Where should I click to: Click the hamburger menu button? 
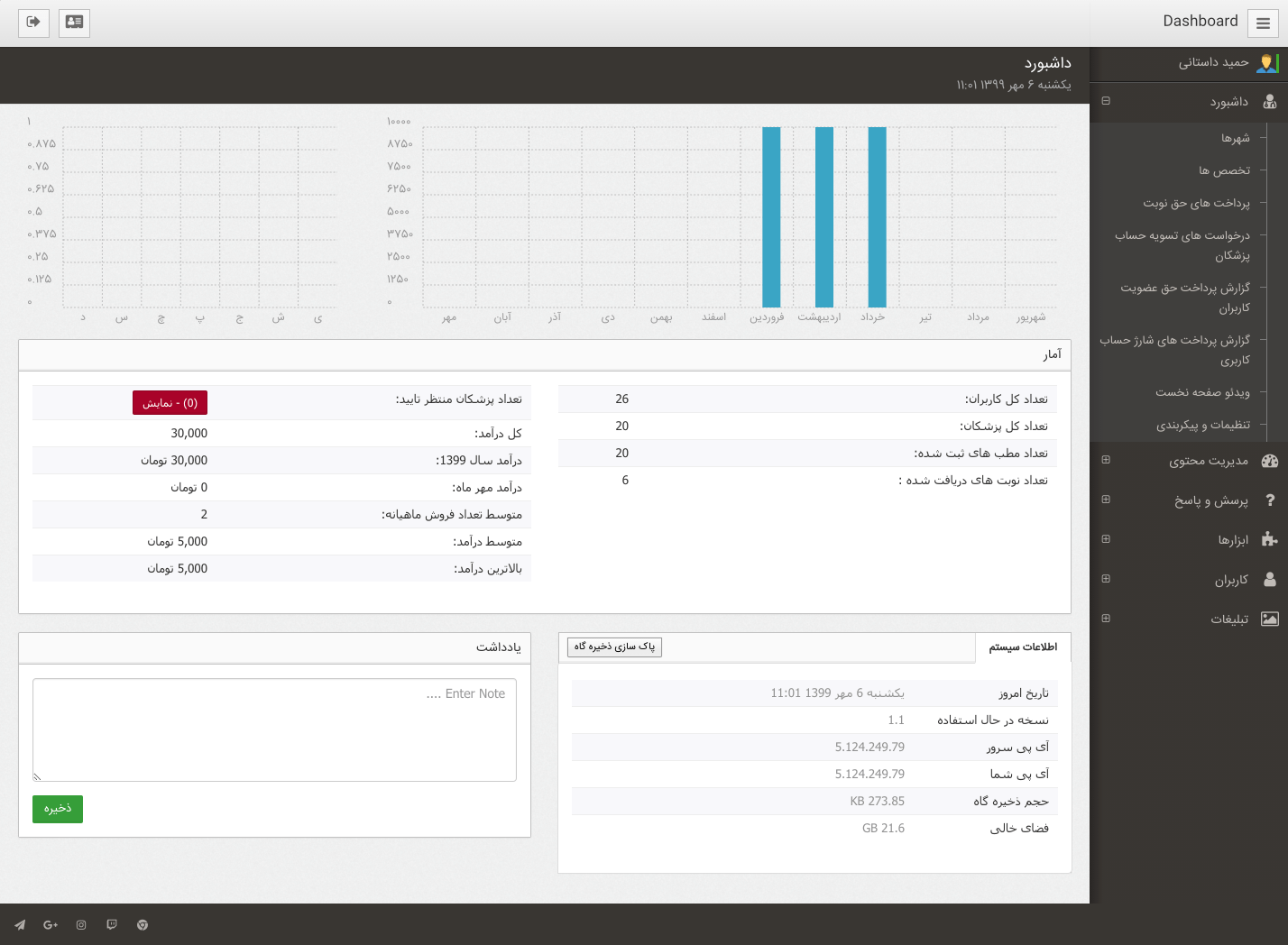coord(1263,23)
